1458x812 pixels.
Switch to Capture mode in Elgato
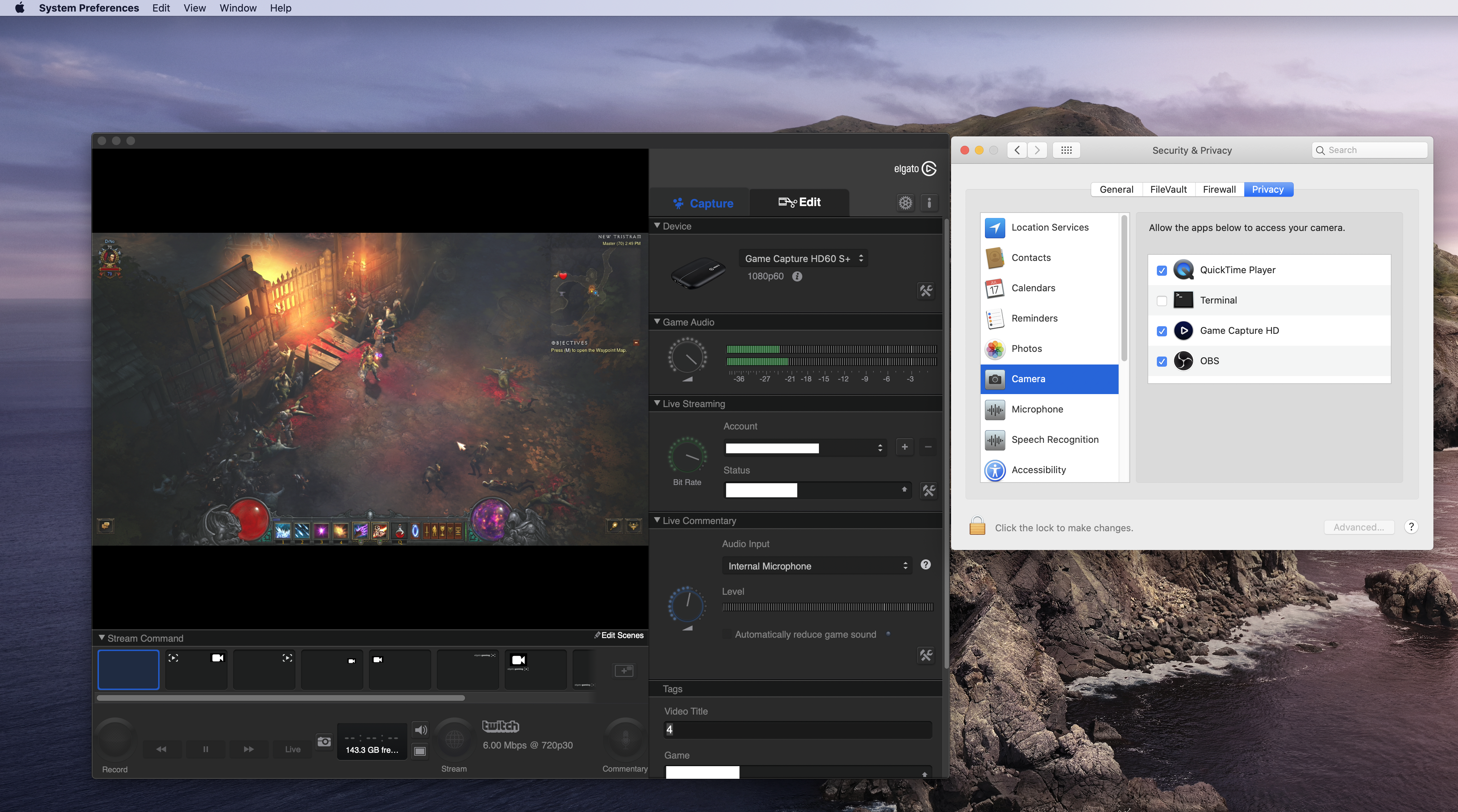[x=703, y=202]
